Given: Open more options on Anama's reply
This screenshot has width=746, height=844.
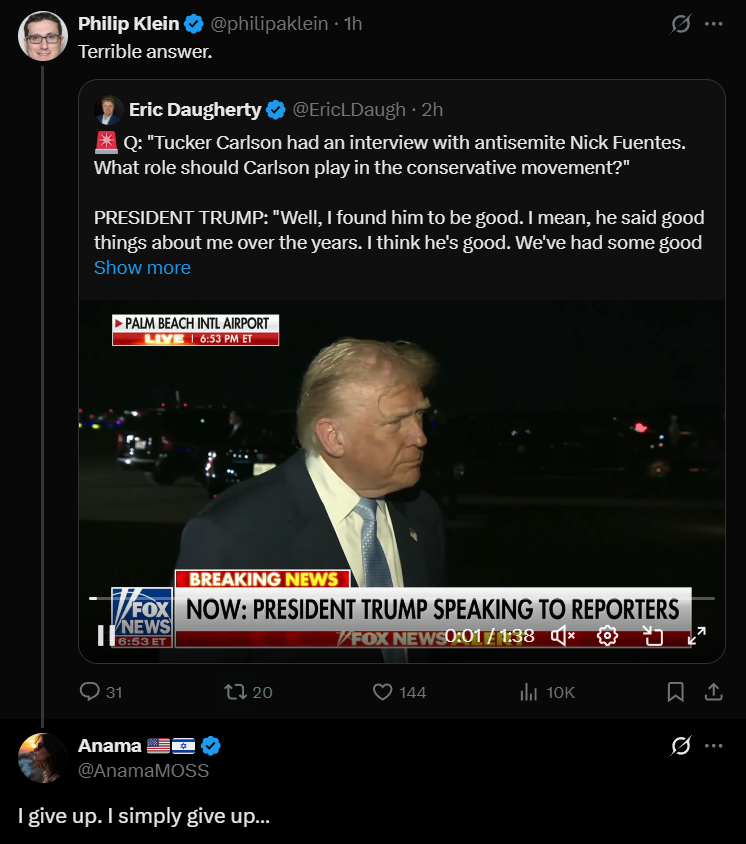Looking at the screenshot, I should click(x=713, y=744).
